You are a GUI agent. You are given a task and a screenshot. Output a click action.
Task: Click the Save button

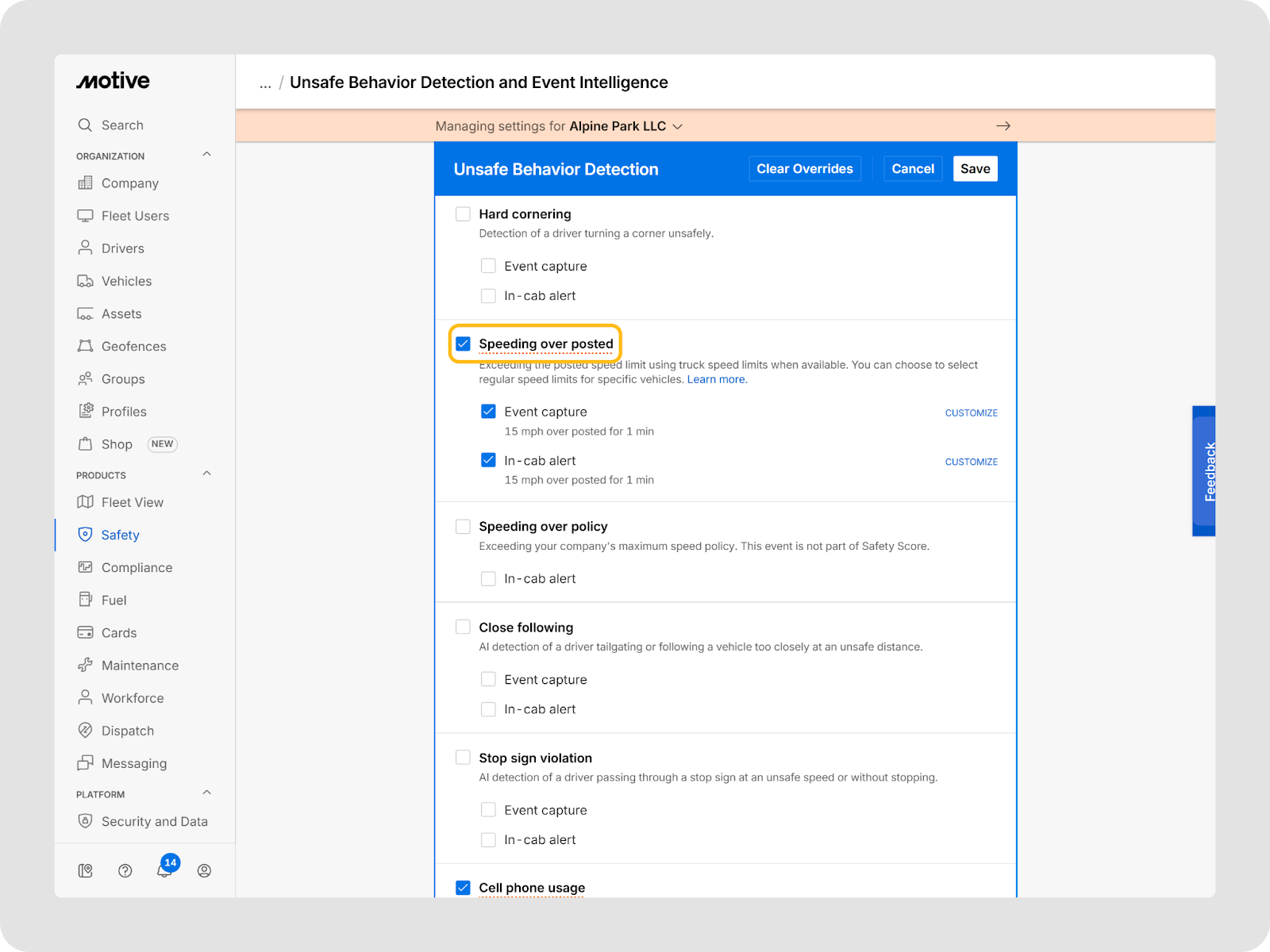[x=975, y=169]
